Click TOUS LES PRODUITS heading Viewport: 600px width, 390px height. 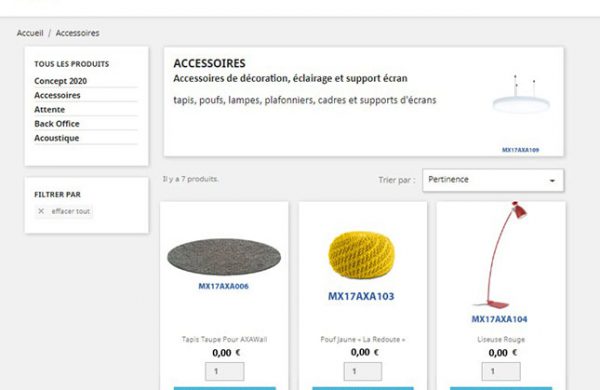72,64
